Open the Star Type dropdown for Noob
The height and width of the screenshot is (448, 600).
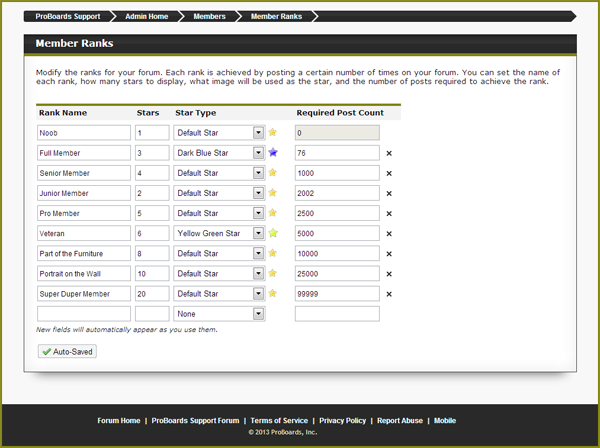click(x=219, y=133)
